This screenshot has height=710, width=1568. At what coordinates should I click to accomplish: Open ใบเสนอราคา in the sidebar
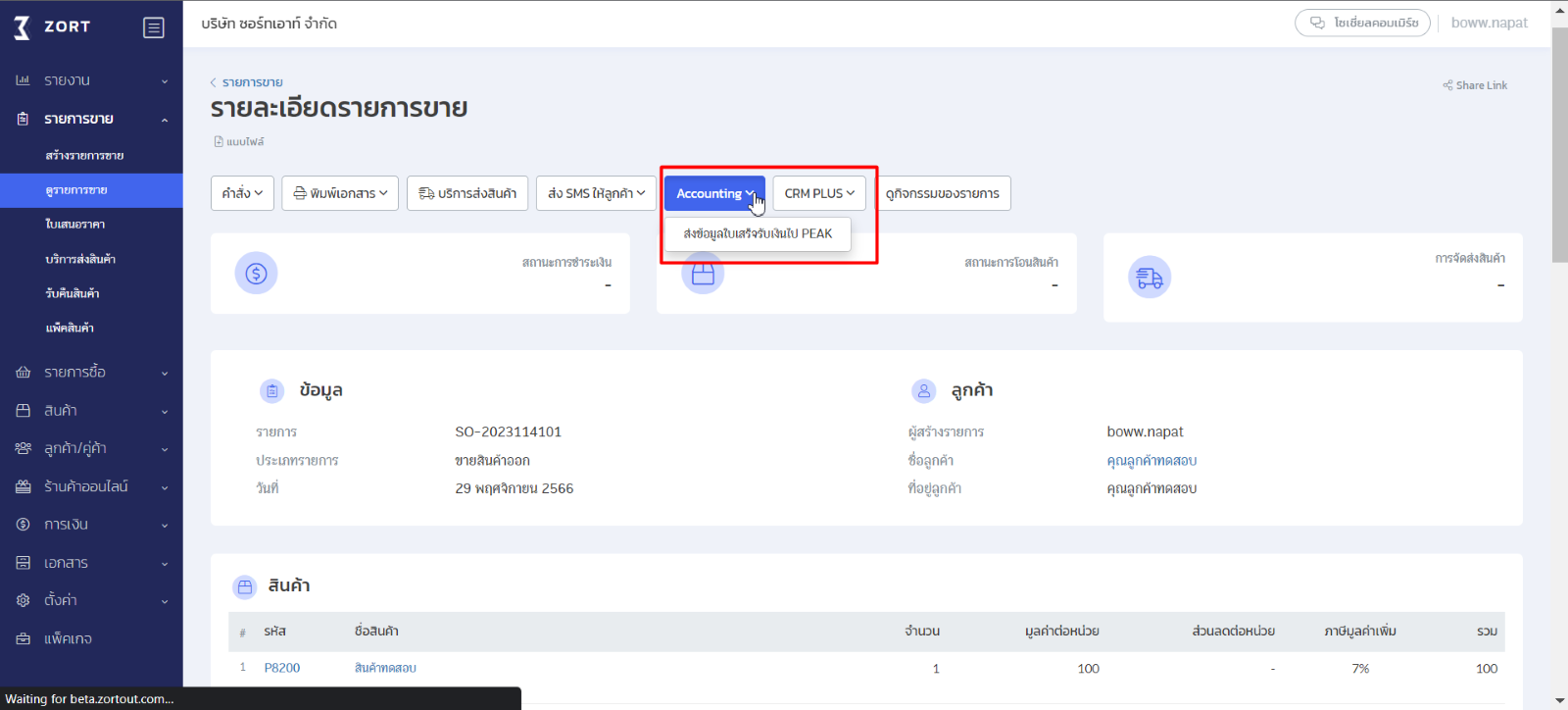point(75,225)
